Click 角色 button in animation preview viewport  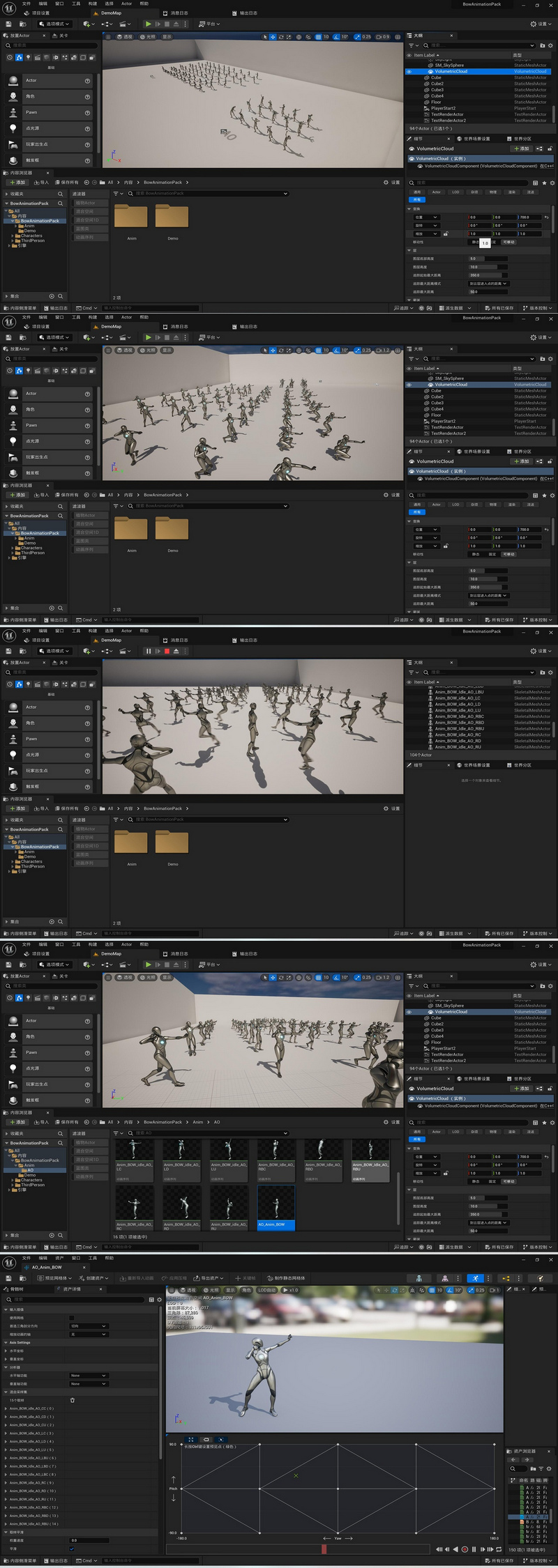246,1290
